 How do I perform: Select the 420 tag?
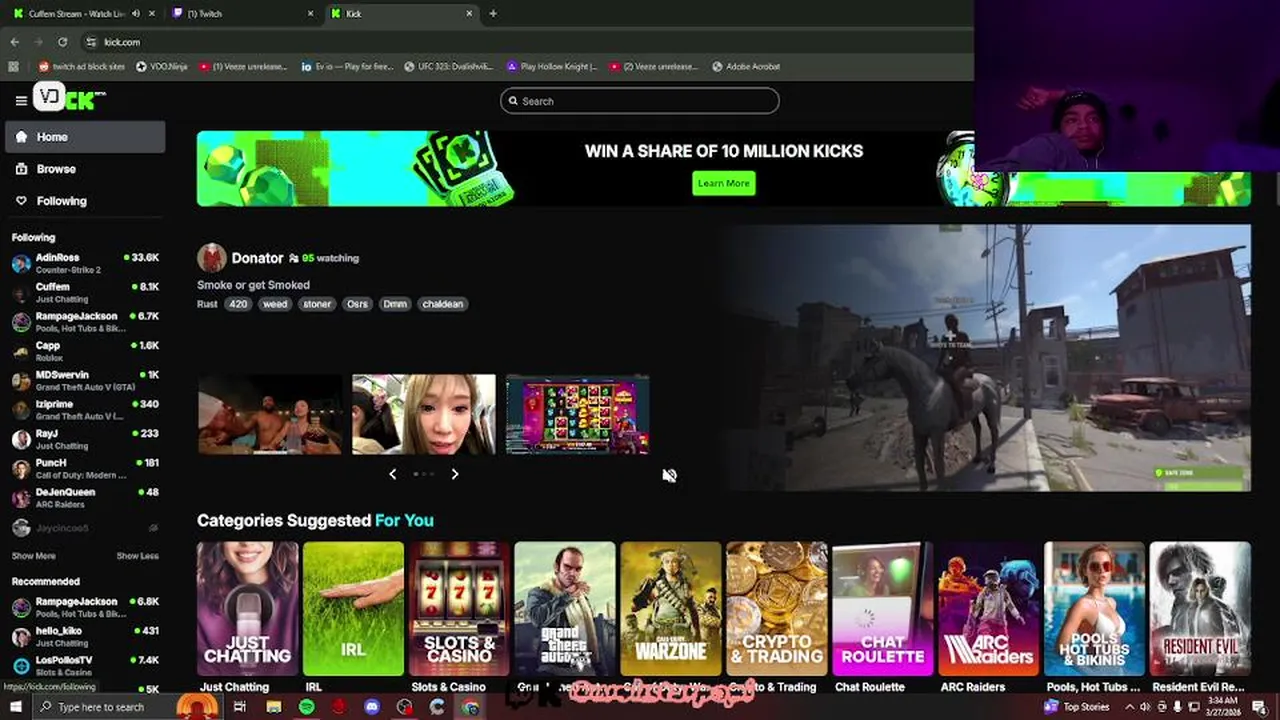(238, 304)
